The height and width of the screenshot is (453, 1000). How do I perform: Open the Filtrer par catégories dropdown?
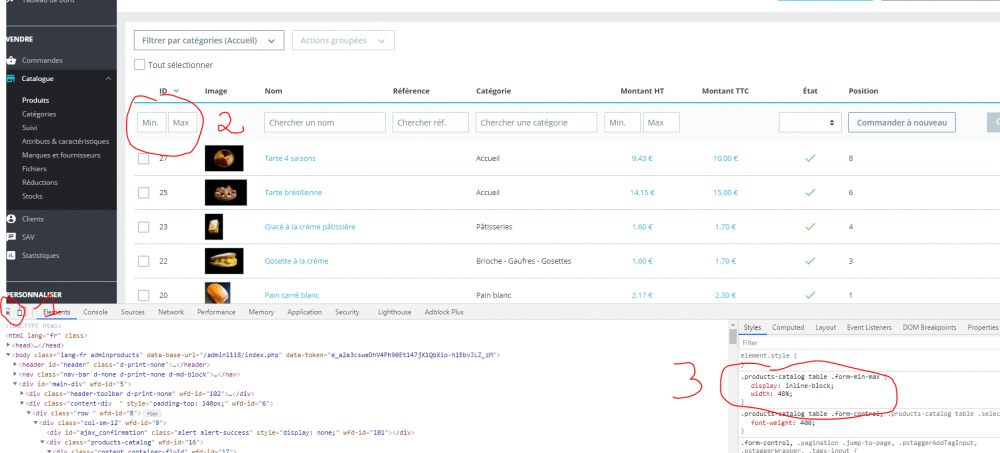(209, 40)
